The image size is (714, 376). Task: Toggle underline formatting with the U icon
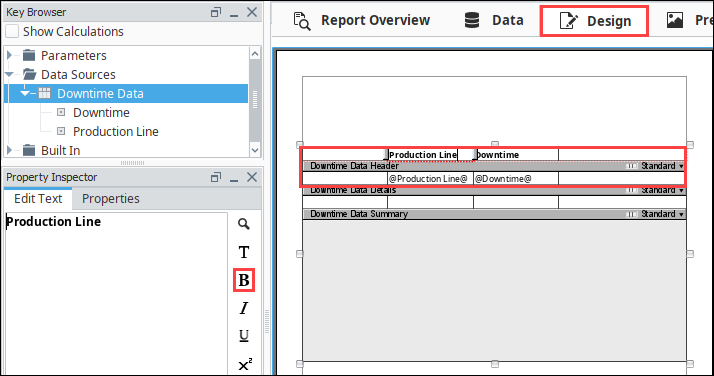coord(244,336)
